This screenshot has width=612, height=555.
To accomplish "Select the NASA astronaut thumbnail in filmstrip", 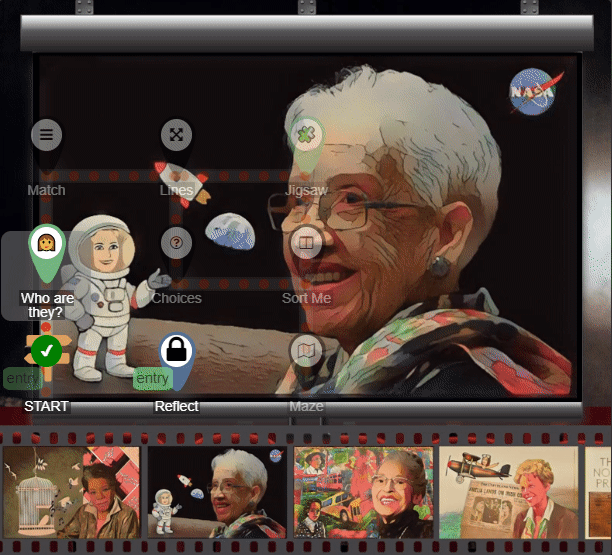I will [217, 493].
